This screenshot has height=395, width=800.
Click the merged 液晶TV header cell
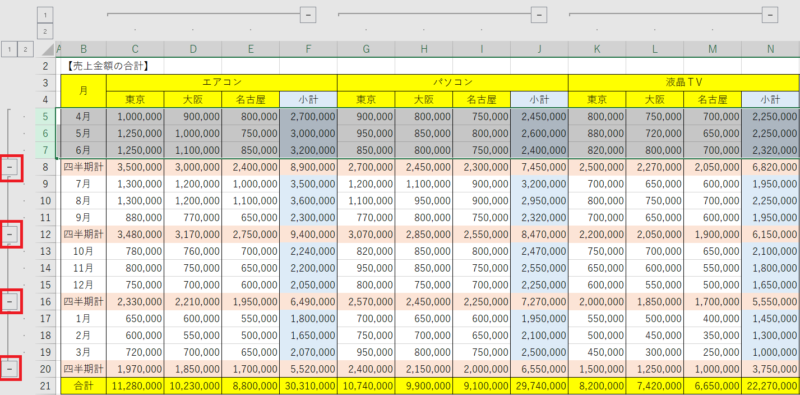coord(684,83)
